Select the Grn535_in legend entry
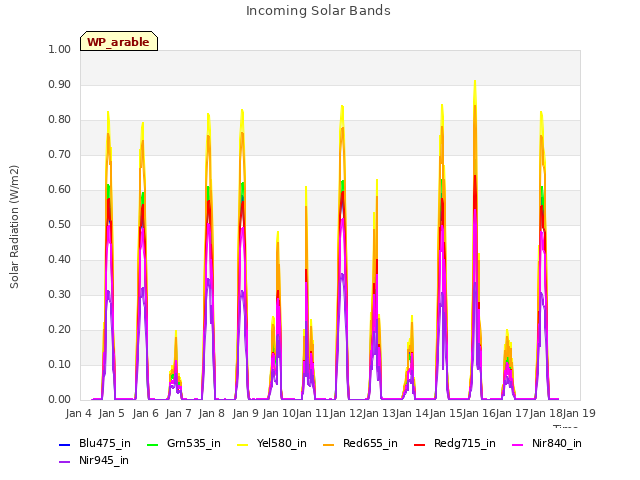The image size is (640, 480). (184, 443)
